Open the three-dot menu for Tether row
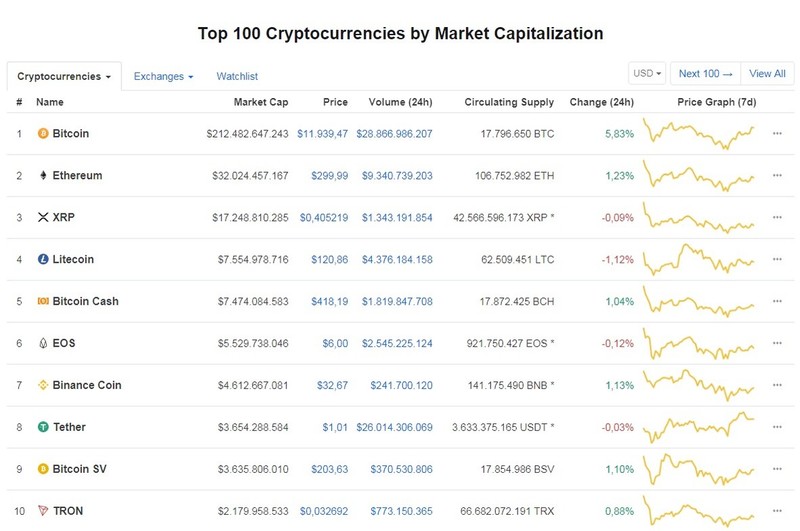This screenshot has height=531, width=800. tap(777, 427)
